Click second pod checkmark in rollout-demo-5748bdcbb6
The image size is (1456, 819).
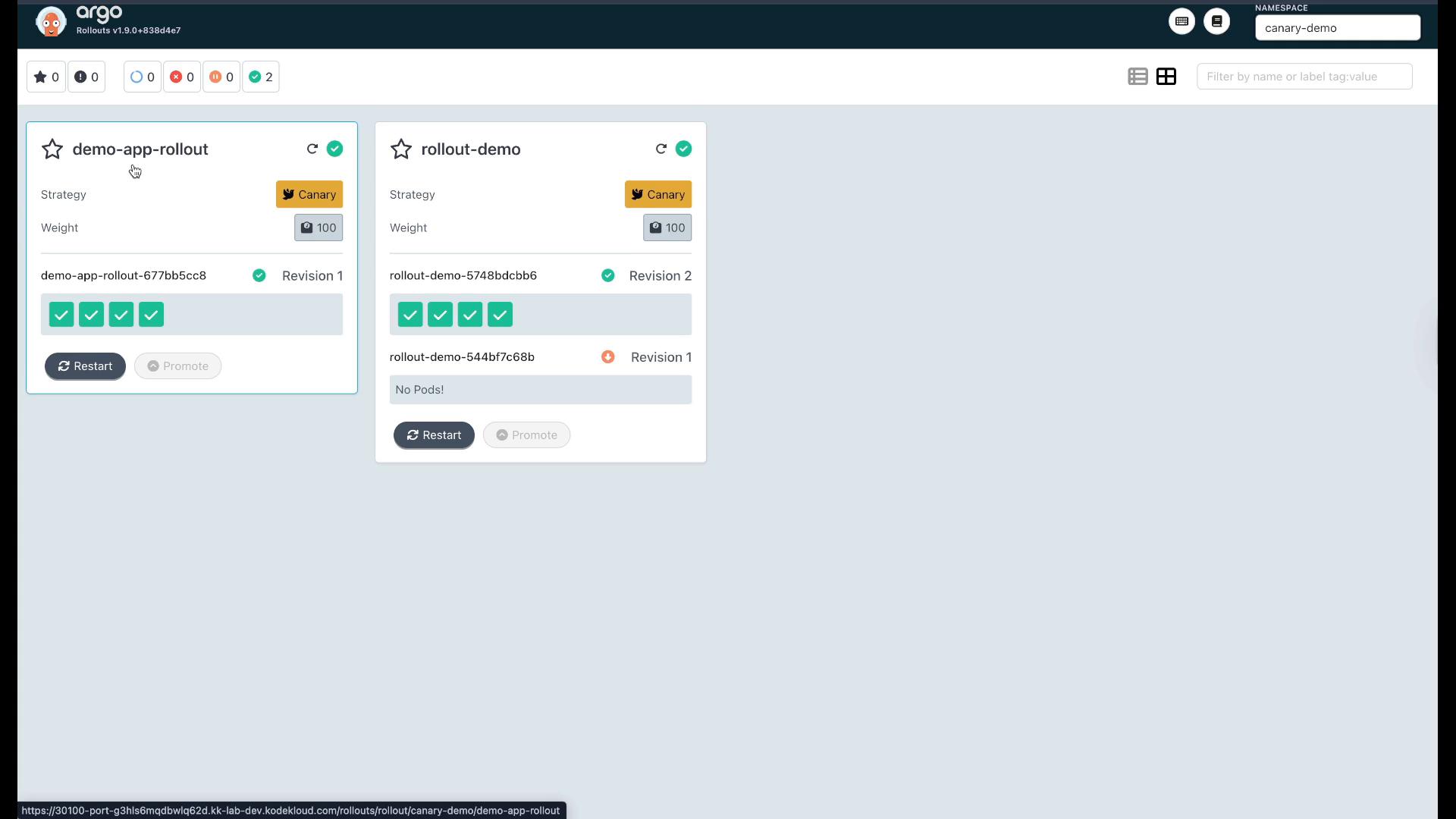coord(440,315)
